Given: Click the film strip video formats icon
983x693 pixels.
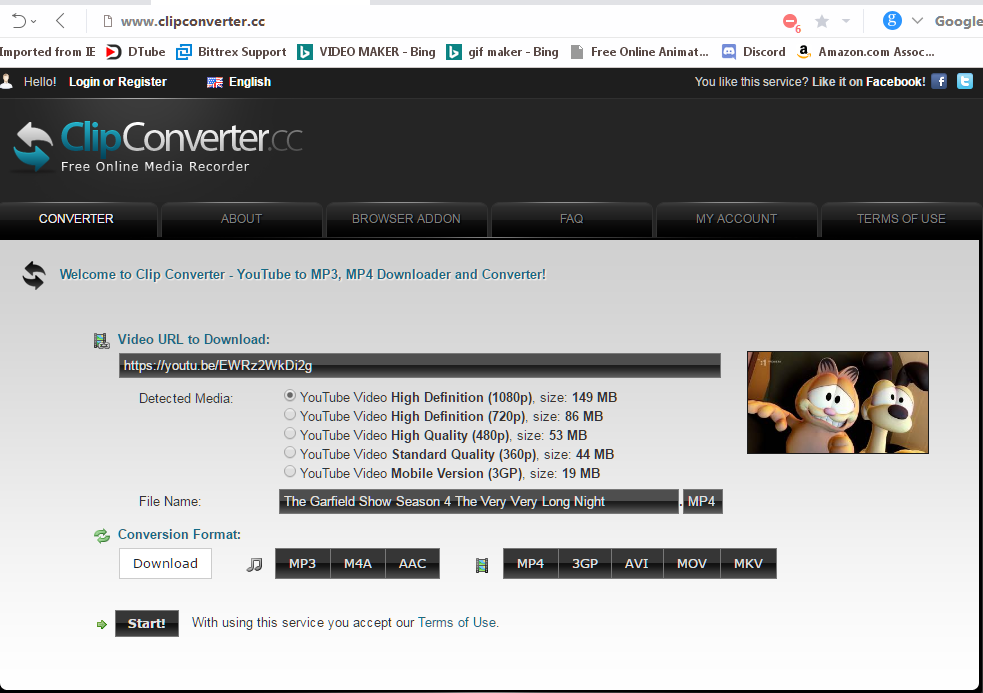Looking at the screenshot, I should pos(481,566).
